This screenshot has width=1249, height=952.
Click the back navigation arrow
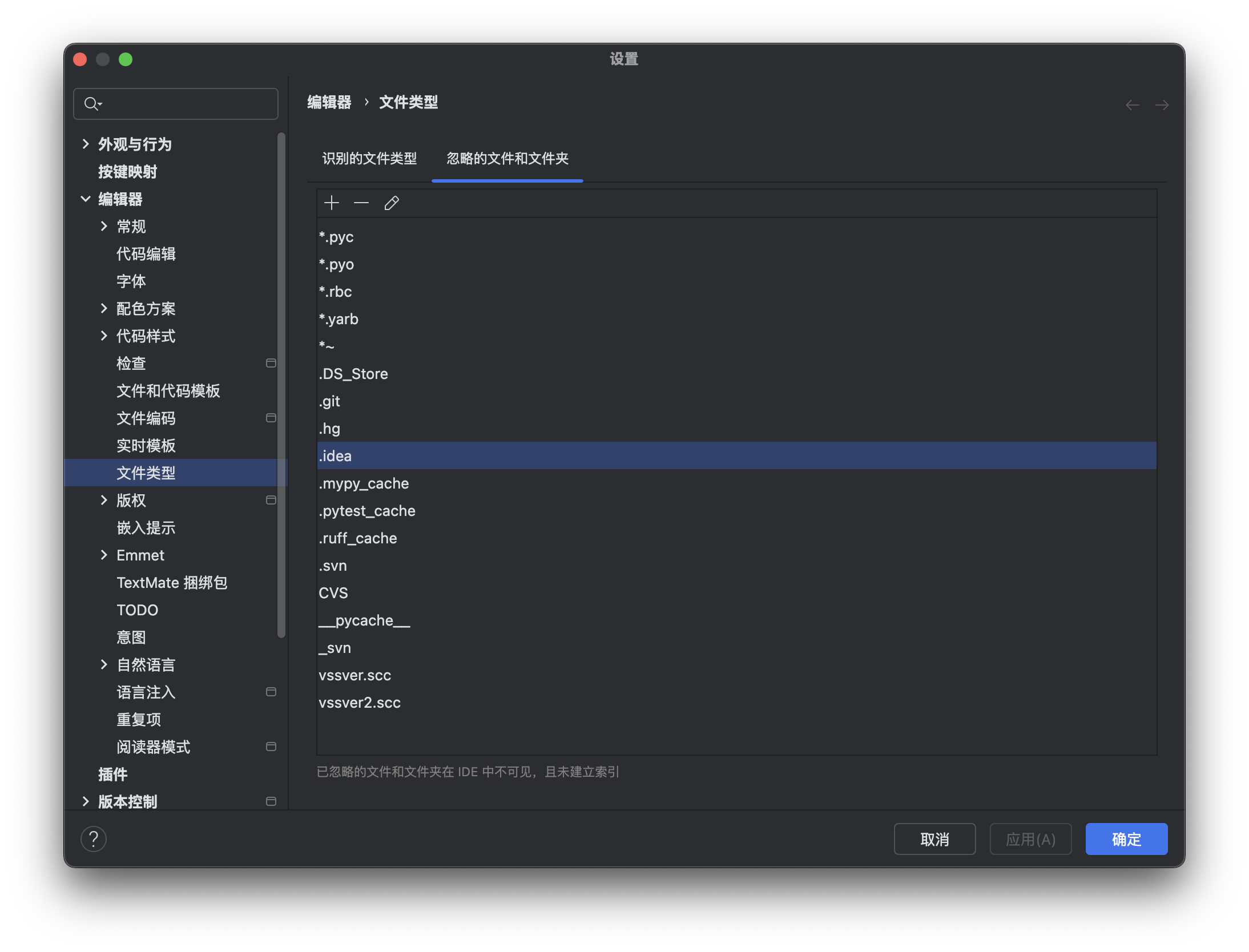click(x=1132, y=105)
